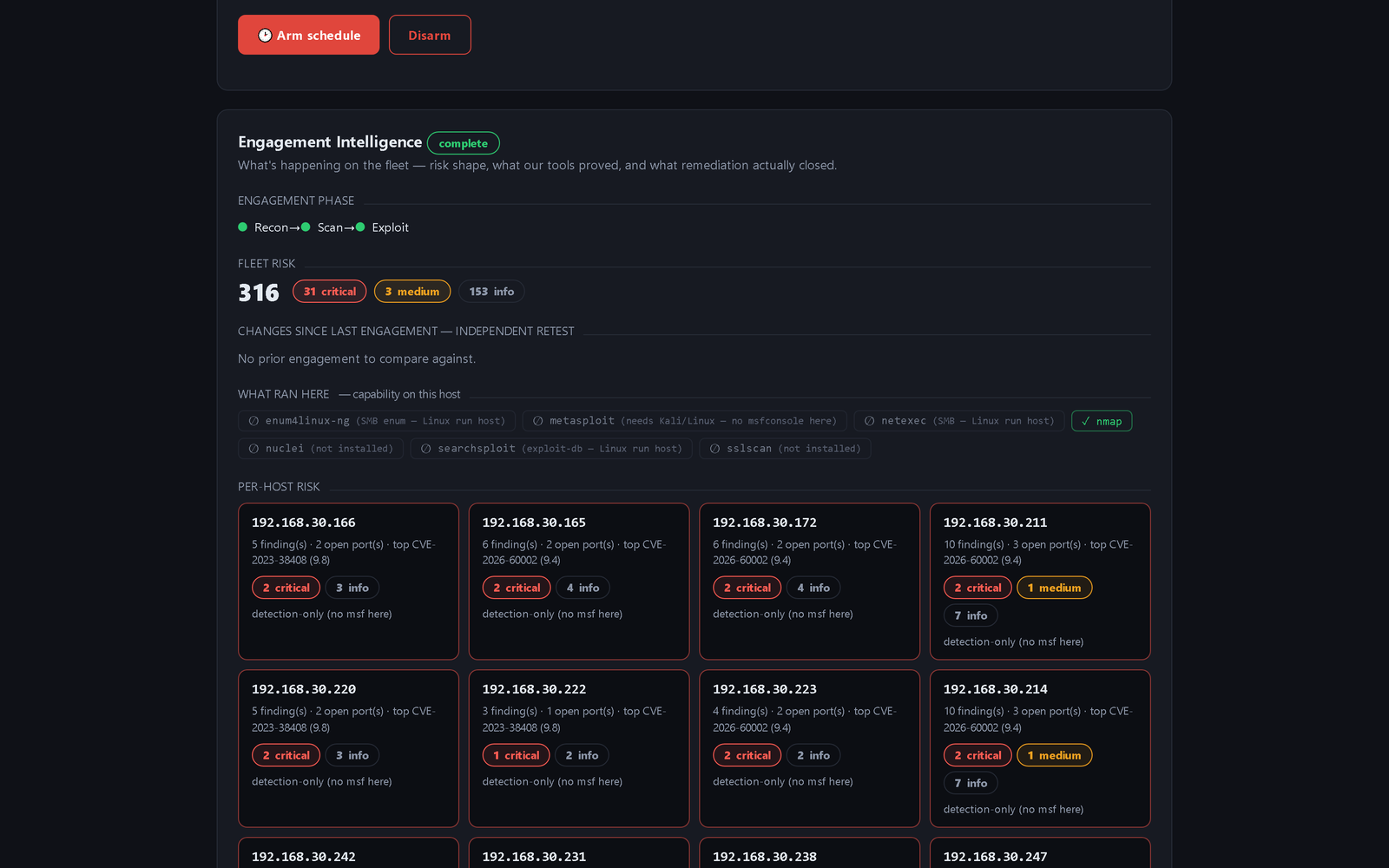Filter by the 31 critical fleet badge

(330, 292)
